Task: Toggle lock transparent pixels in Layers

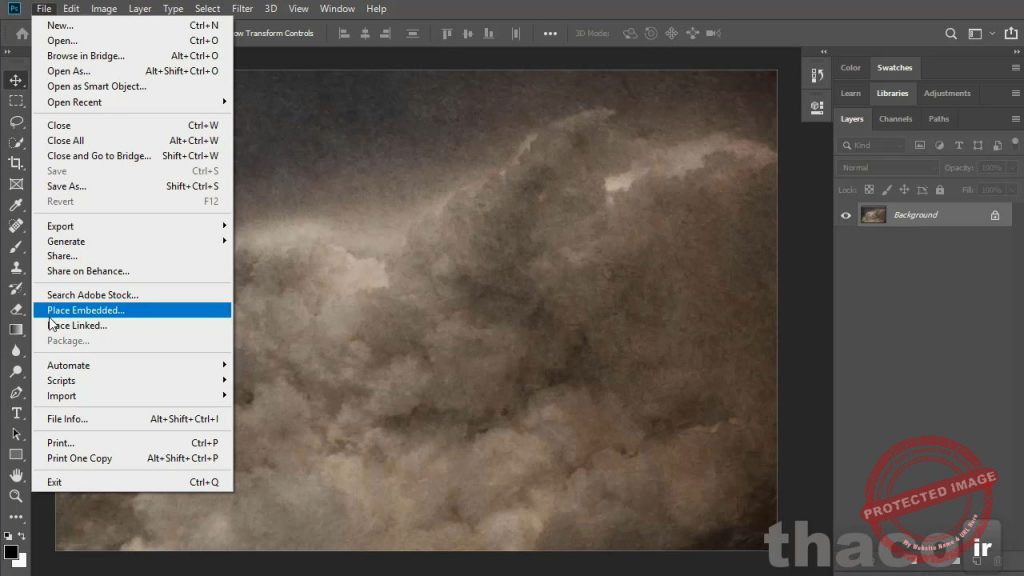Action: click(869, 190)
